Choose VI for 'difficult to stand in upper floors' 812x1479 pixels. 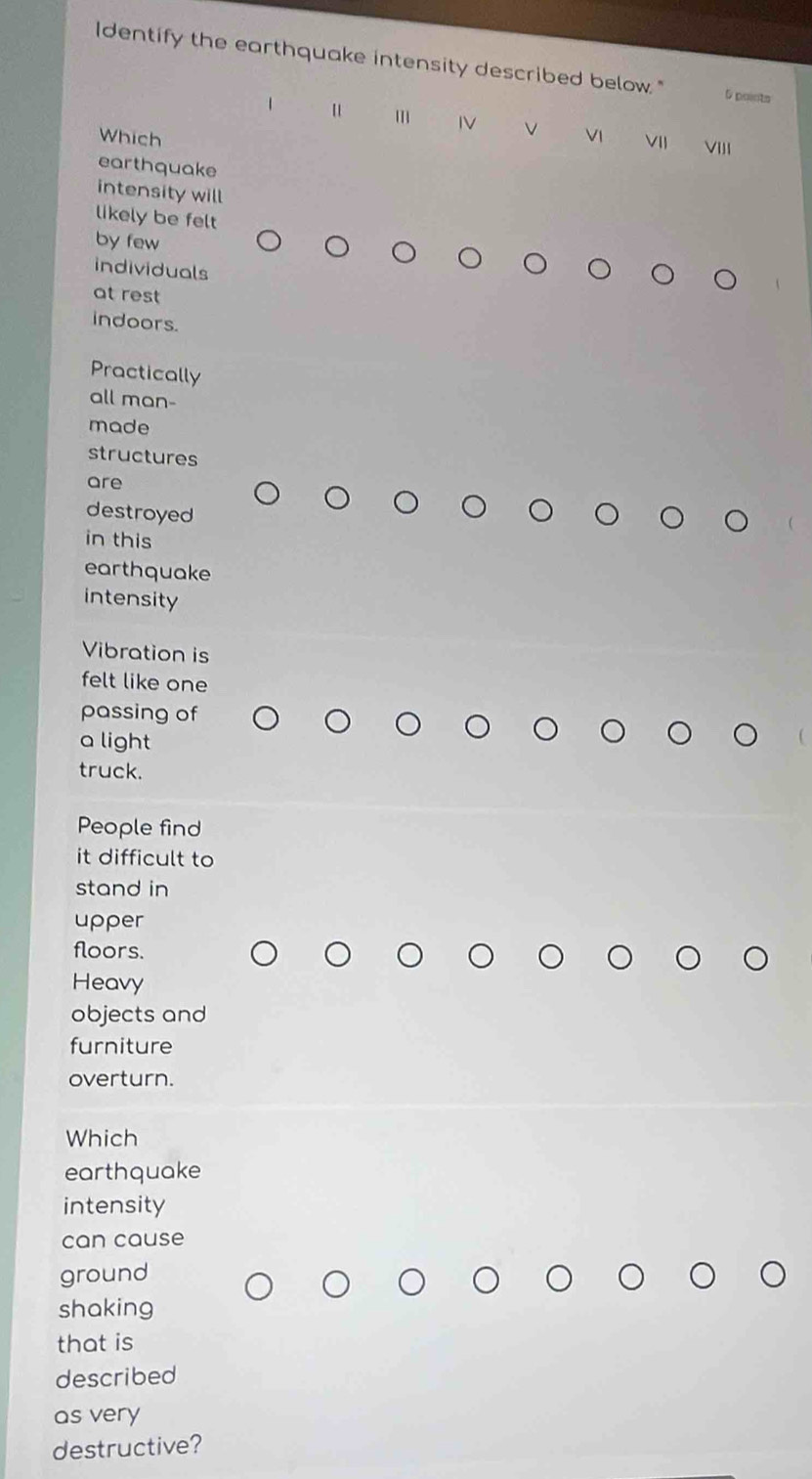(619, 958)
